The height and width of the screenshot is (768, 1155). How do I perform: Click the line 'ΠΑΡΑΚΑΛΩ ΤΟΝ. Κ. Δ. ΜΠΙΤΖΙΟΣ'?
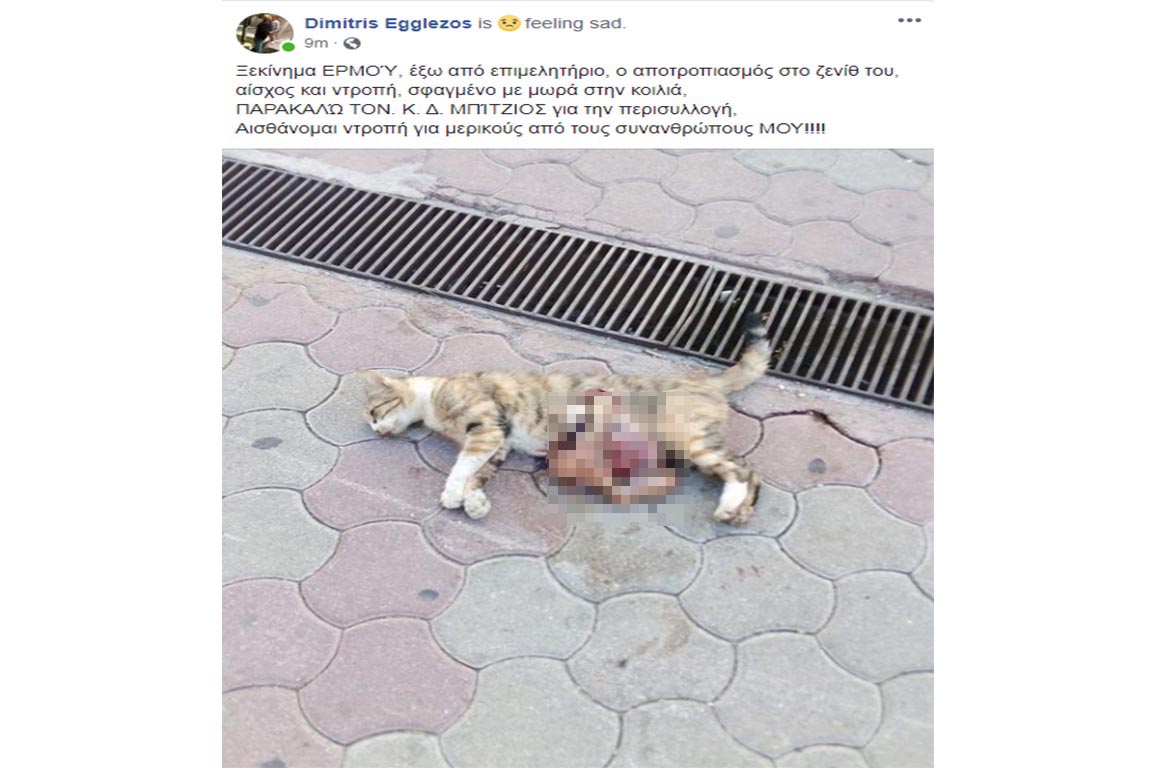point(486,109)
